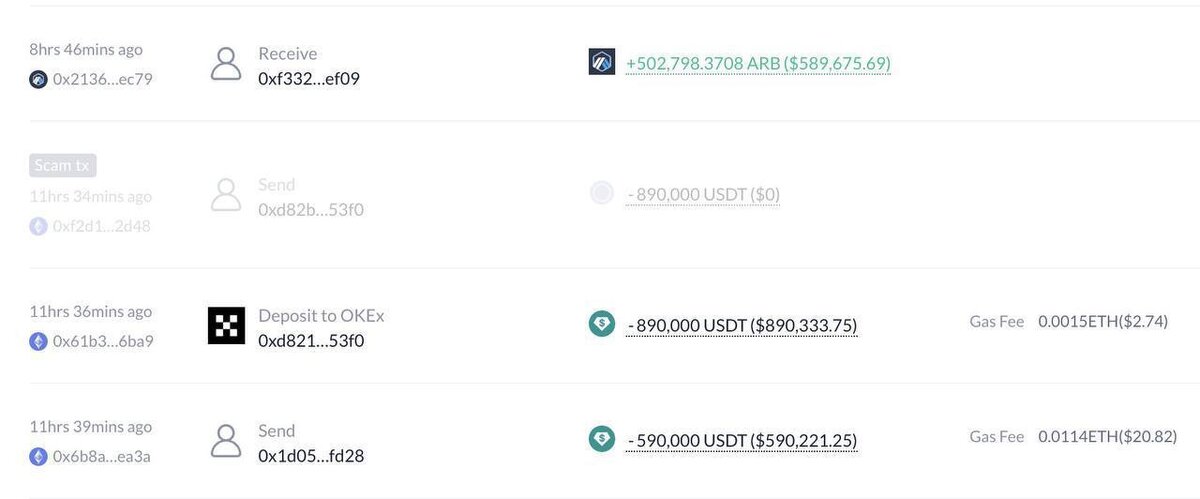Click the Arbitrum chain icon beside 0x2136...ec79
1200x499 pixels.
point(39,79)
